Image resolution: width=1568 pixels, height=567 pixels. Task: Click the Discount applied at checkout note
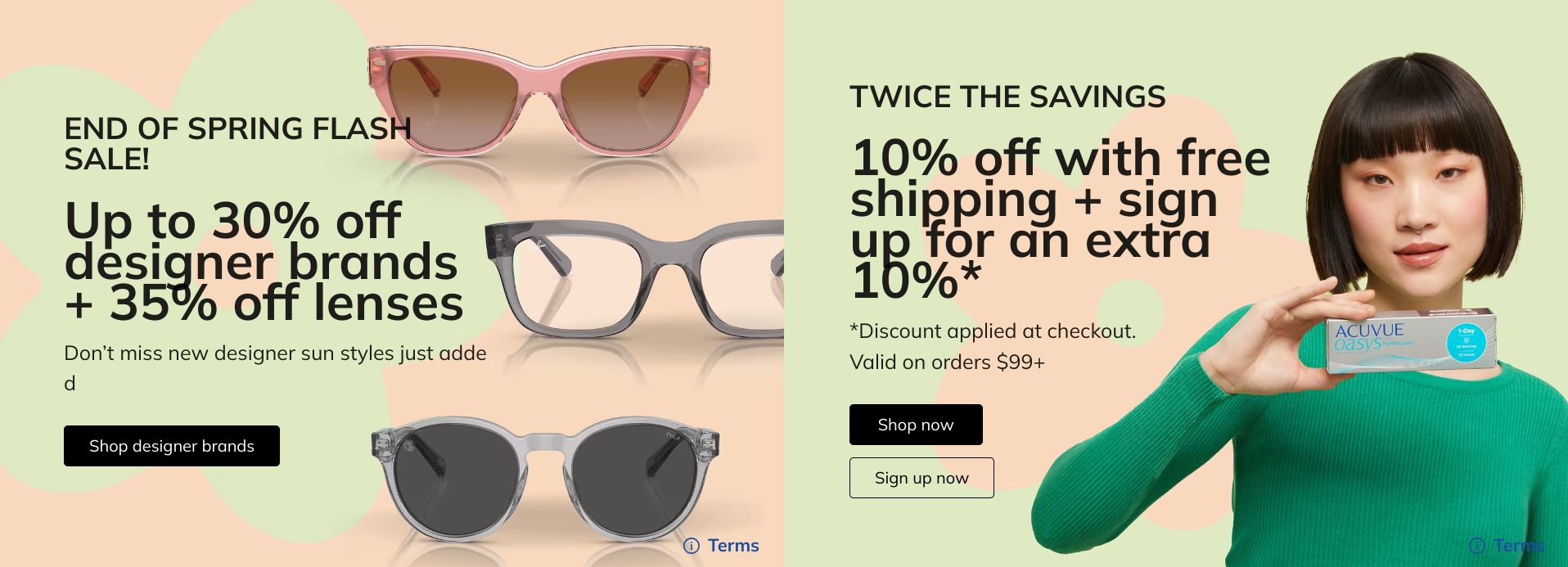[993, 331]
